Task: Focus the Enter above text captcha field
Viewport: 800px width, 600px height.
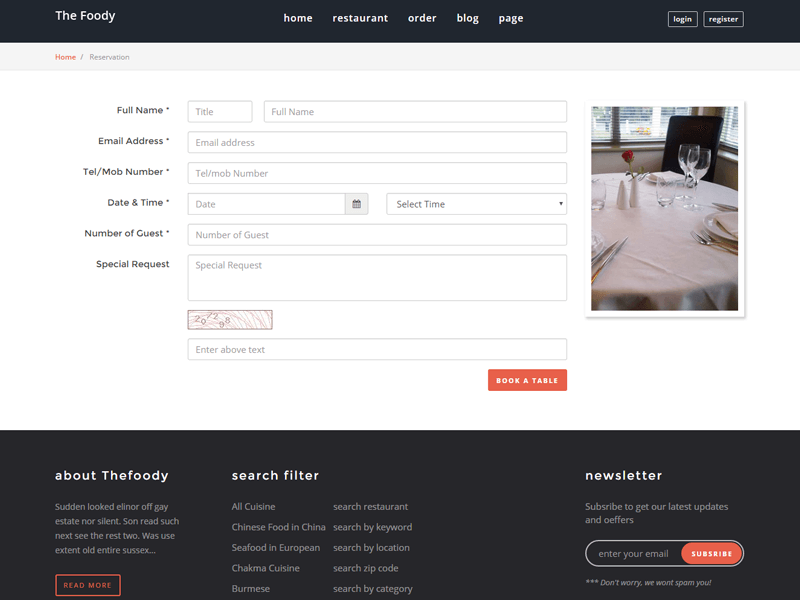Action: click(376, 350)
